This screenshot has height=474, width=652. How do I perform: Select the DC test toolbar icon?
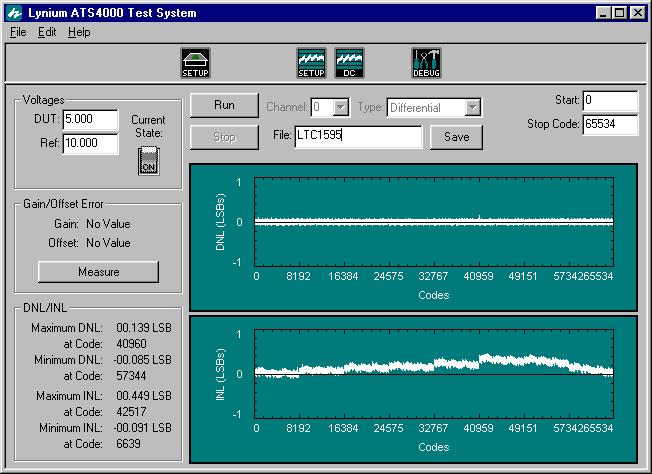click(x=349, y=63)
